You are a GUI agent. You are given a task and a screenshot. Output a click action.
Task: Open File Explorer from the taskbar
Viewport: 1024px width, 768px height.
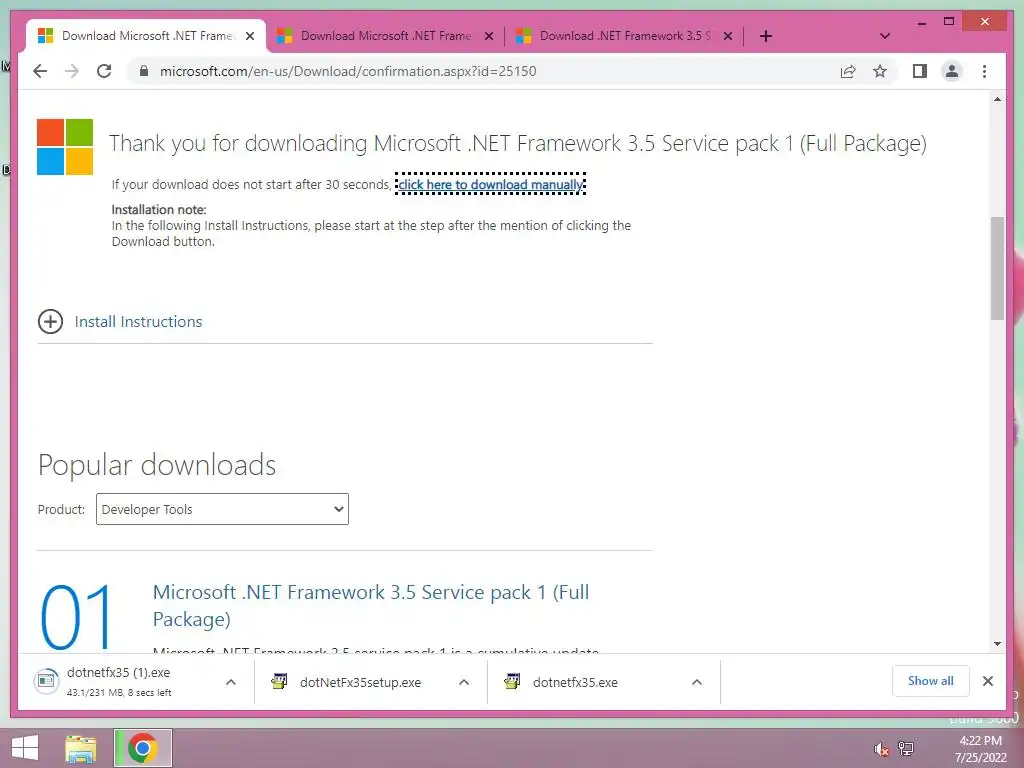click(81, 748)
